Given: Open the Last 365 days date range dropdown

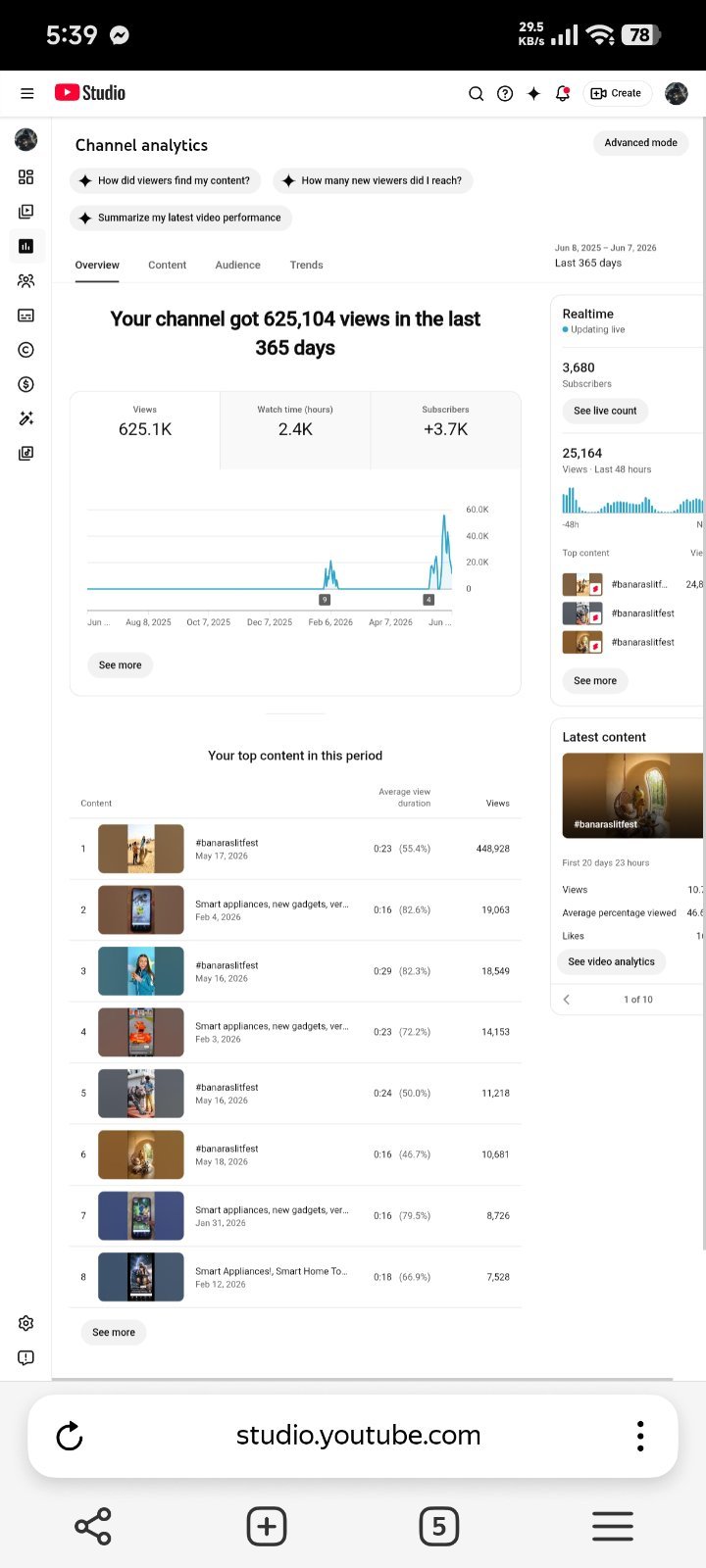Looking at the screenshot, I should (606, 256).
